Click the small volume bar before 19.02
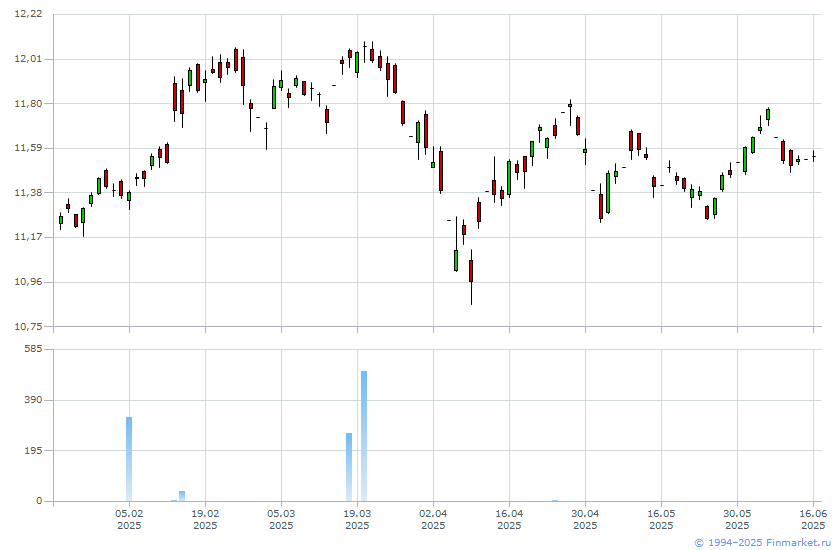Screen dimensions: 840x550 click(x=182, y=496)
